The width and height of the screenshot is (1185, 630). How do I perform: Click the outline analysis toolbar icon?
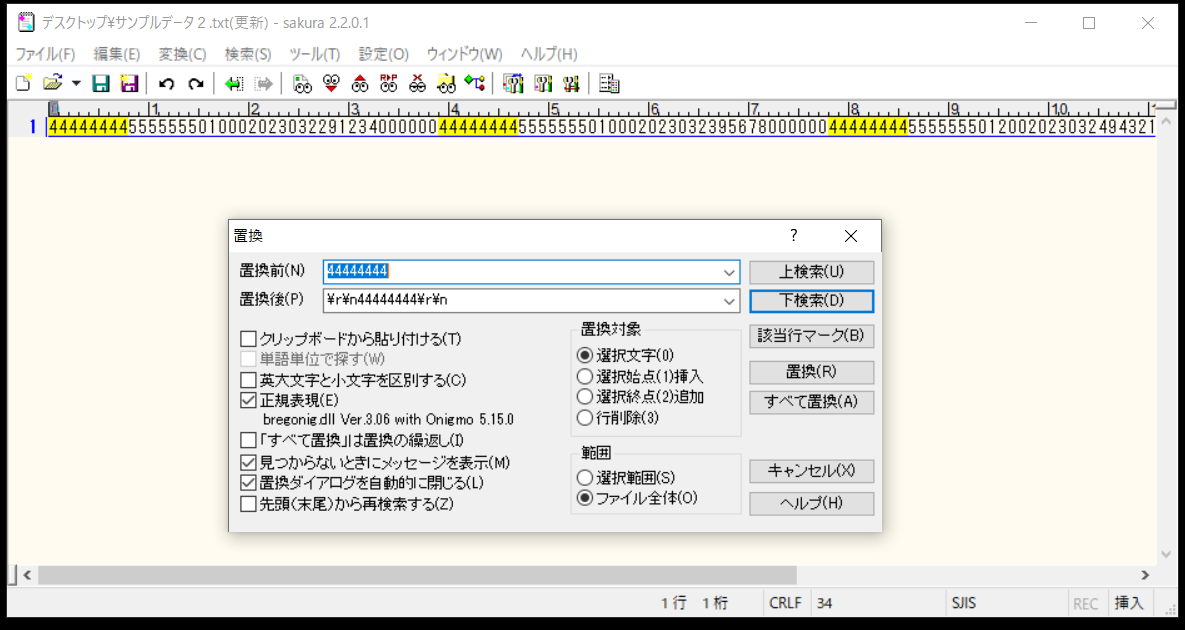tap(475, 83)
